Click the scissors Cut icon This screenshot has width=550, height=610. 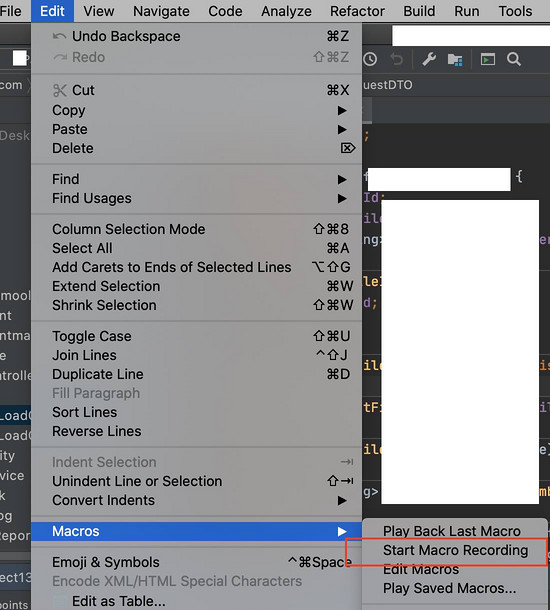point(60,90)
